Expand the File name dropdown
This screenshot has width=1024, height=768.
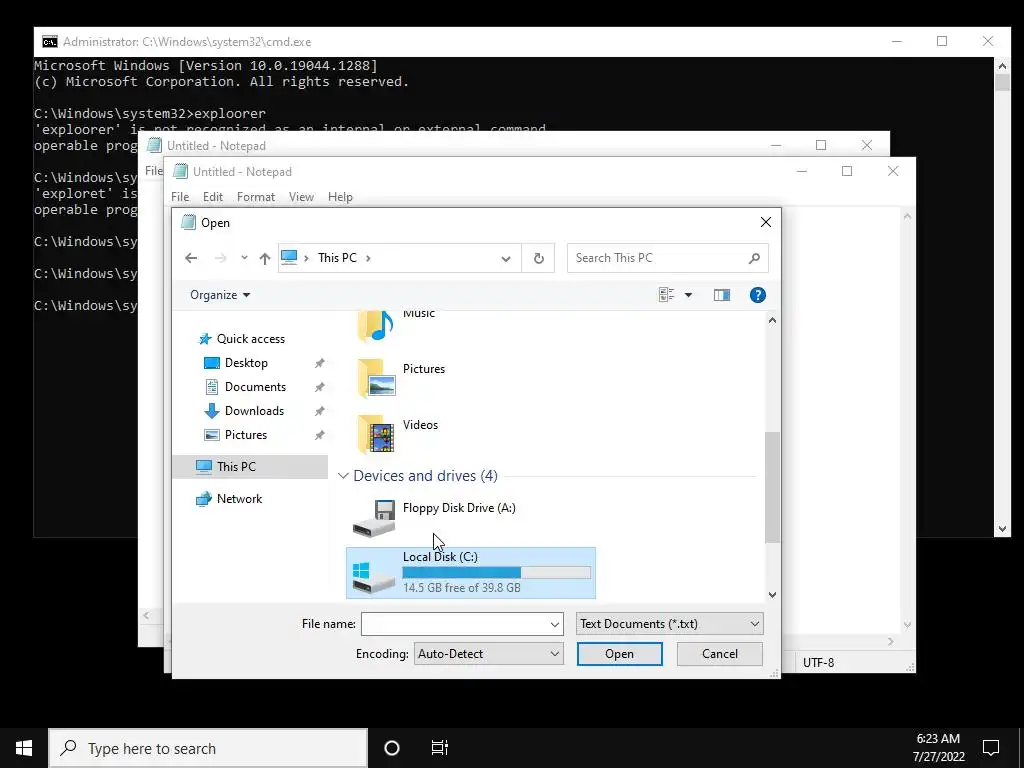click(554, 624)
